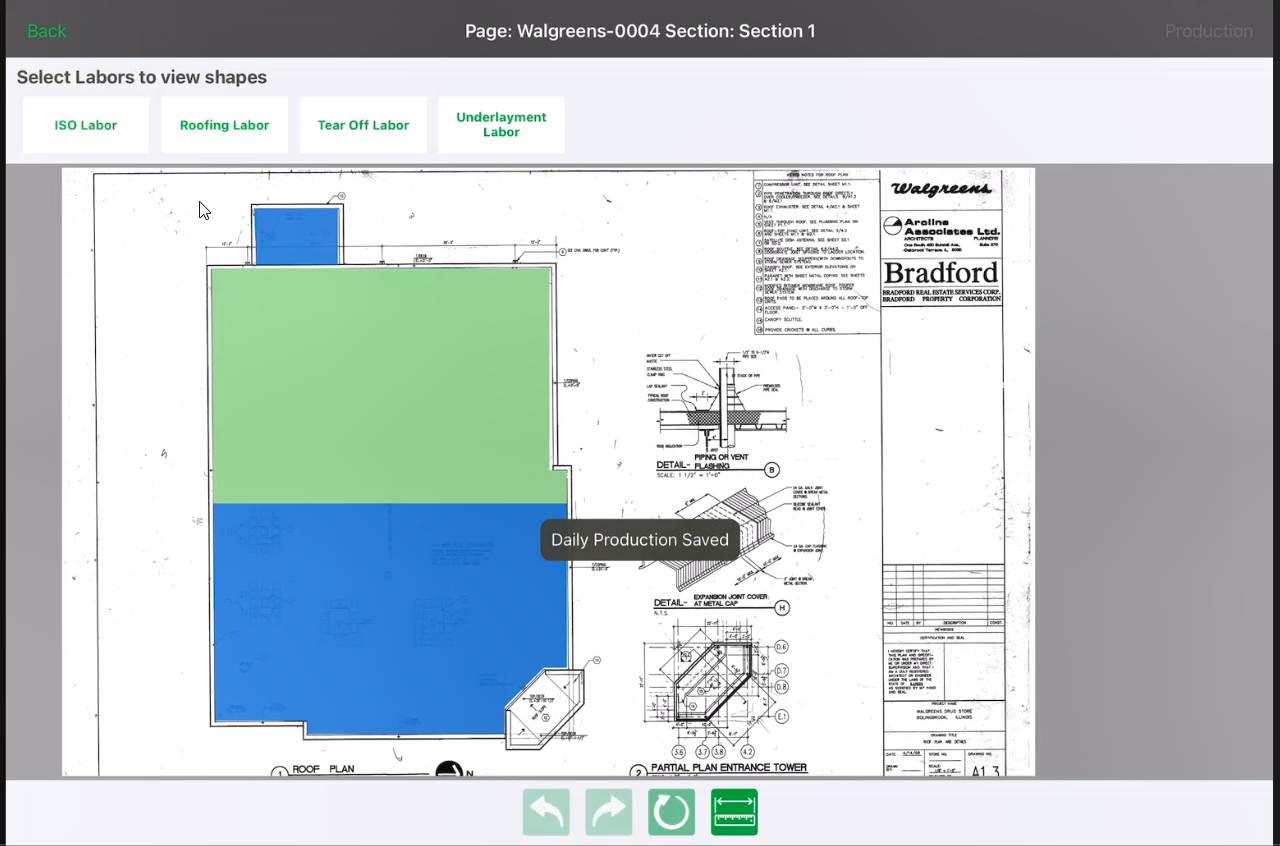Click the PIPING OR VENT FLASHING detail label
This screenshot has width=1280, height=846.
click(x=722, y=462)
